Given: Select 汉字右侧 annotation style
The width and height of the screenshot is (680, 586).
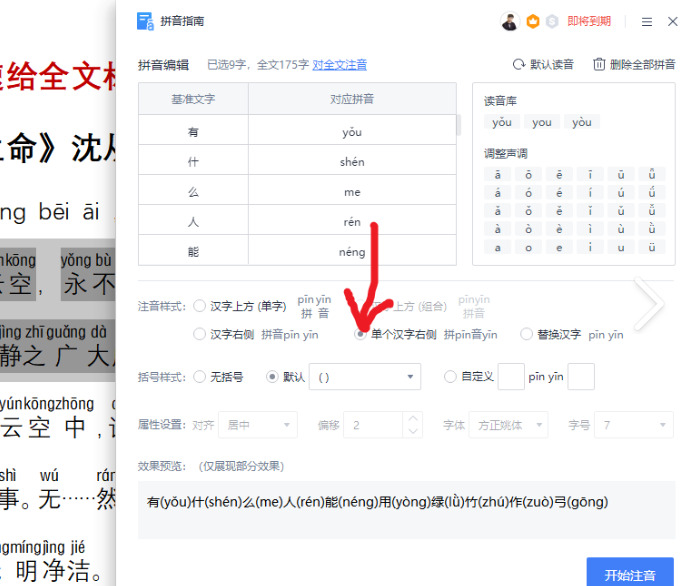Looking at the screenshot, I should tap(199, 334).
